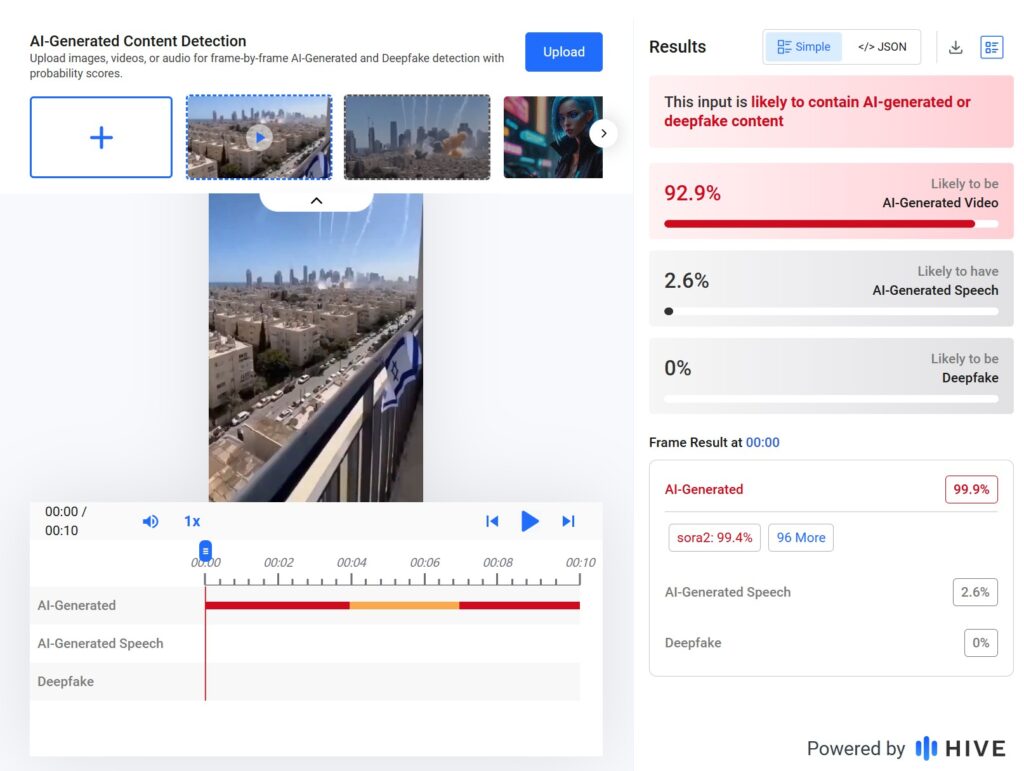Select the neon woman sample thumbnail

click(x=552, y=137)
